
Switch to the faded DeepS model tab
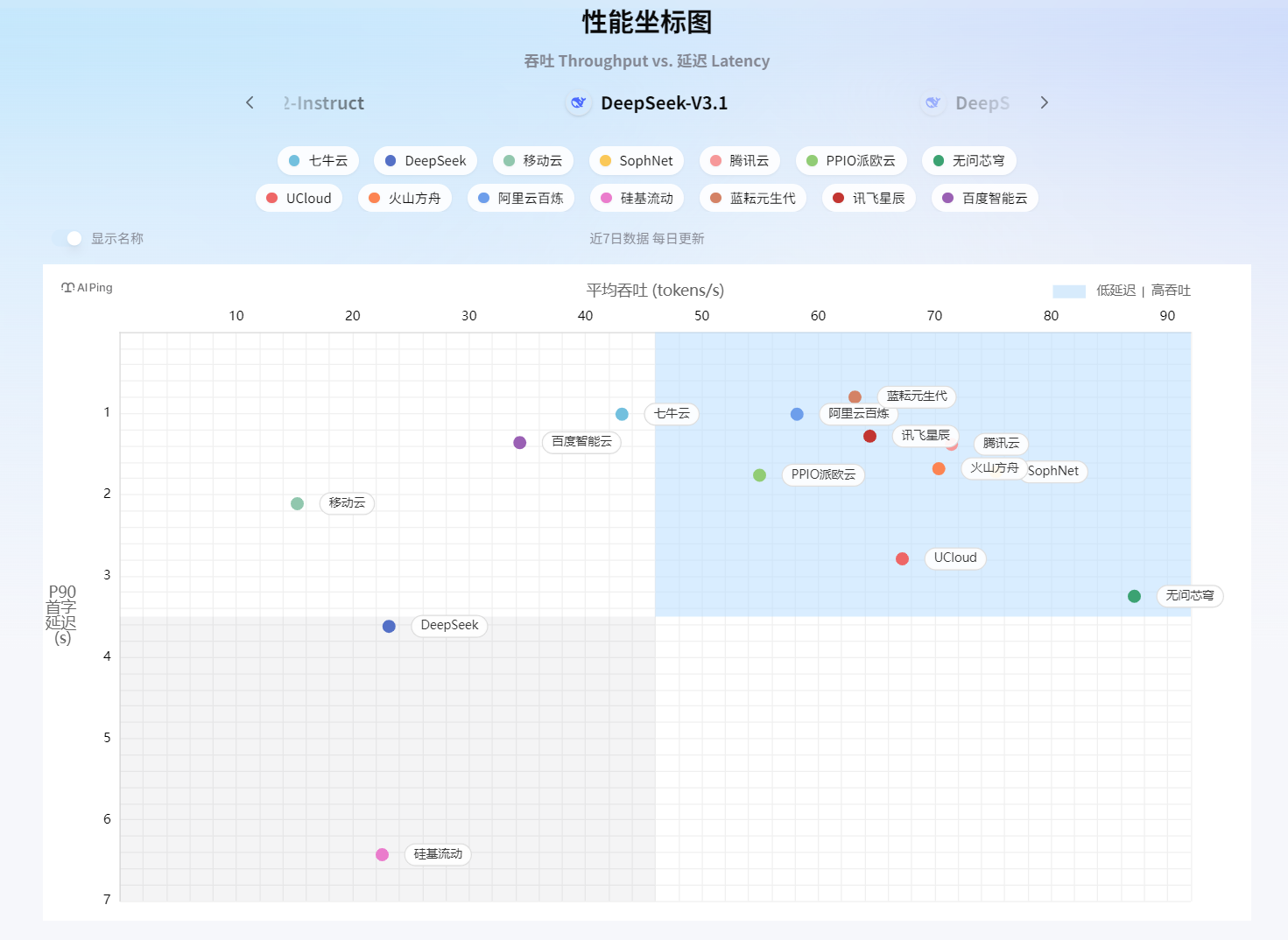click(966, 103)
